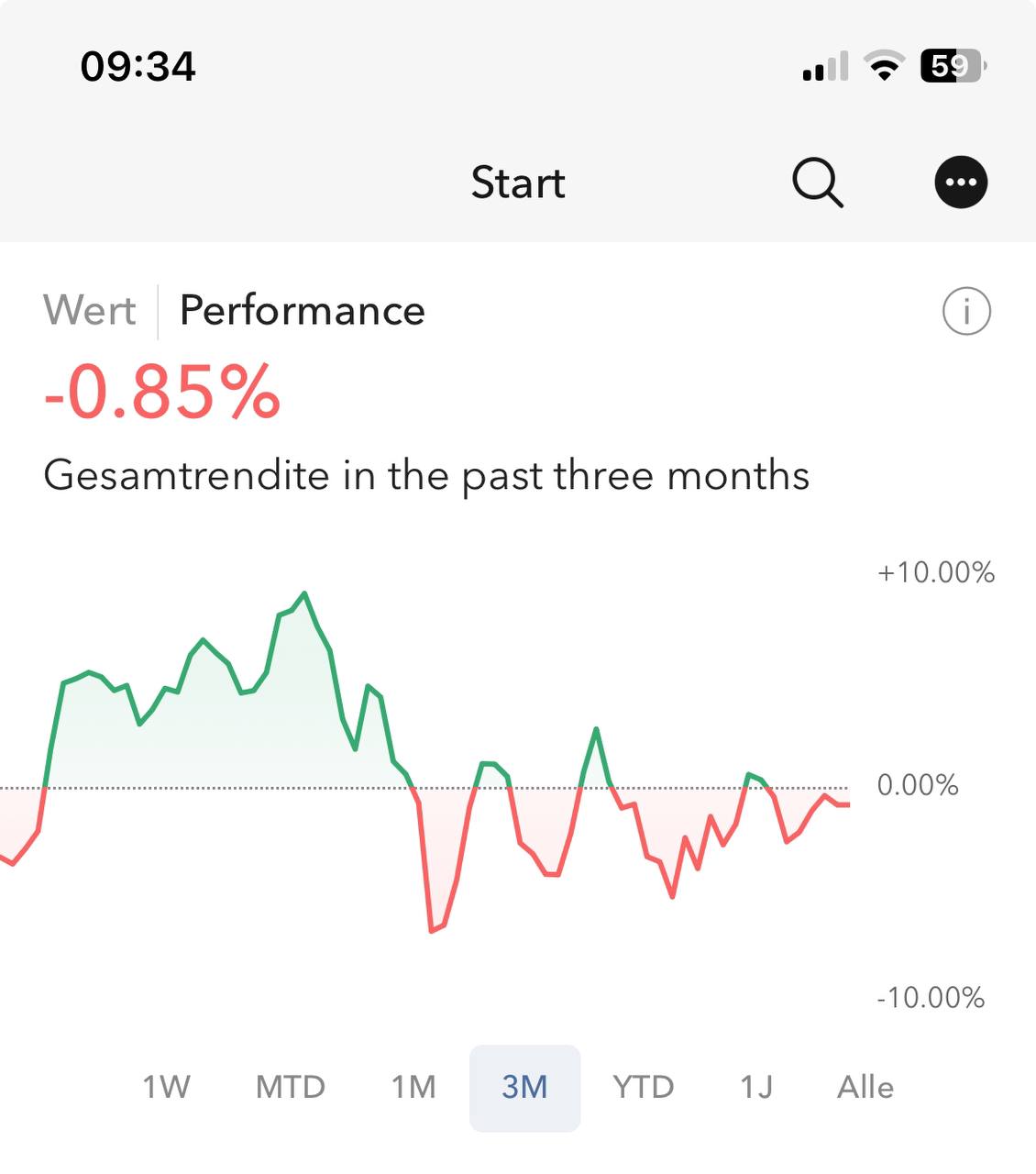Show year-to-date with YTD

point(643,1087)
